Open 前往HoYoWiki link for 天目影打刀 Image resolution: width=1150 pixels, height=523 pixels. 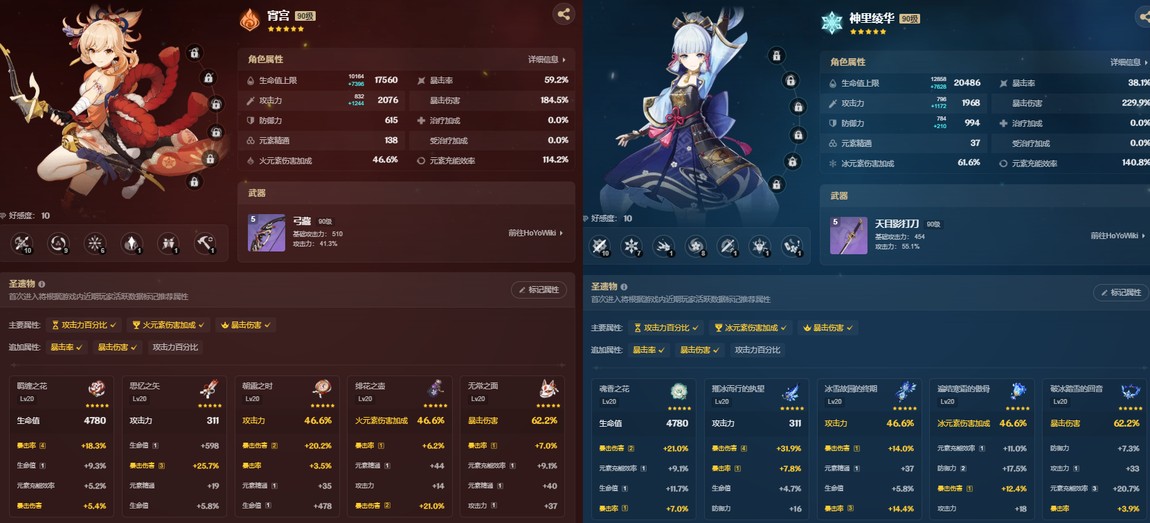click(1118, 235)
